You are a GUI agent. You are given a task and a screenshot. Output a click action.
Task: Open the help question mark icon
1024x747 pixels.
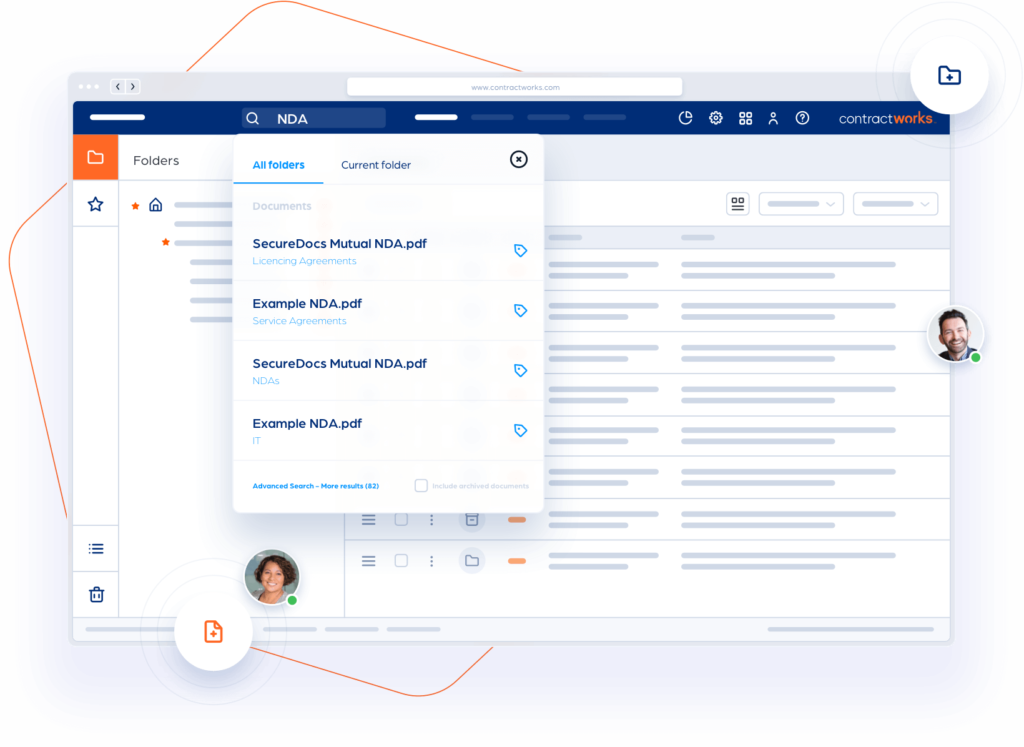coord(802,118)
